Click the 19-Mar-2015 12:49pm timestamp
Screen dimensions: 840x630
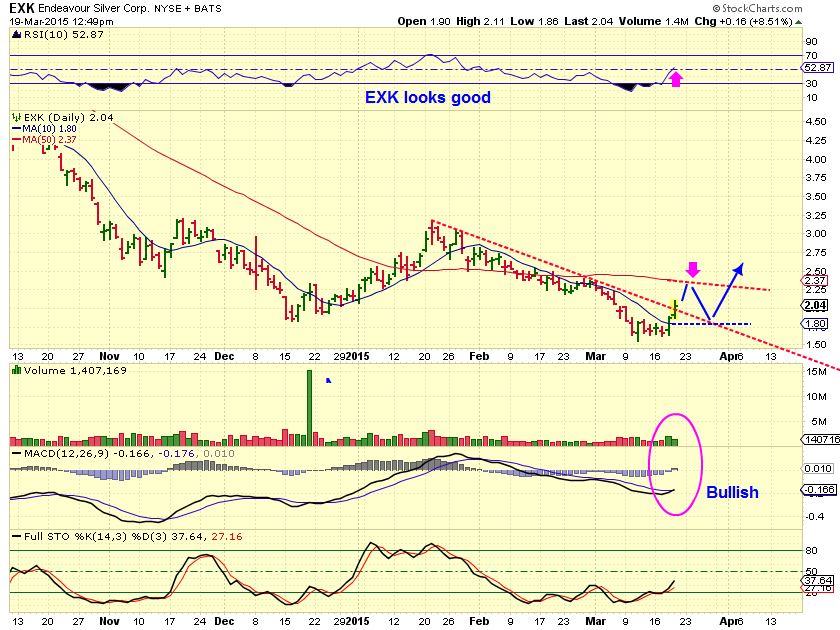[x=62, y=21]
